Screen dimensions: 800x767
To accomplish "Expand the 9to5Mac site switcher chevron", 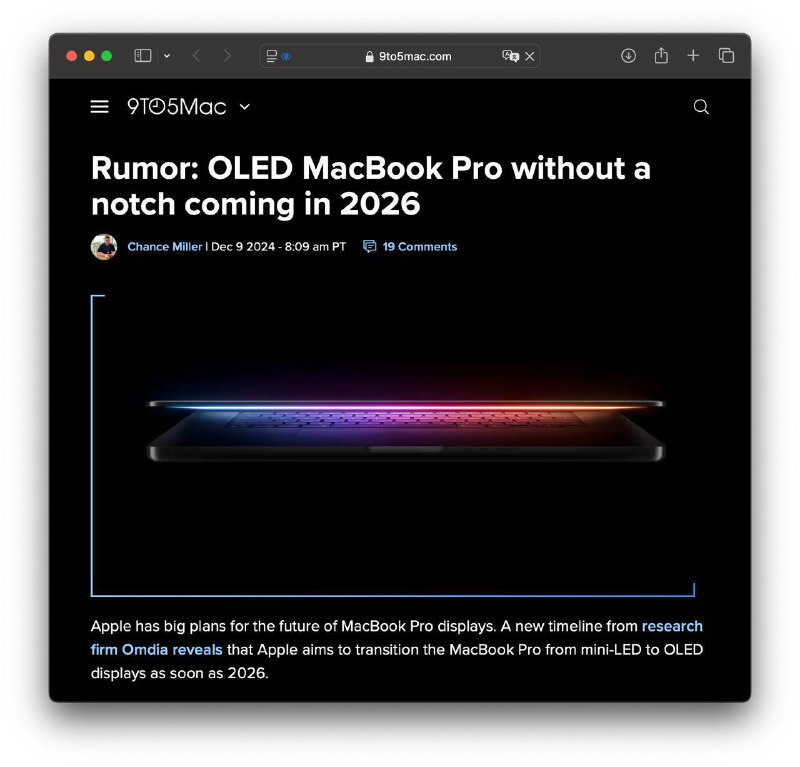I will click(x=245, y=107).
